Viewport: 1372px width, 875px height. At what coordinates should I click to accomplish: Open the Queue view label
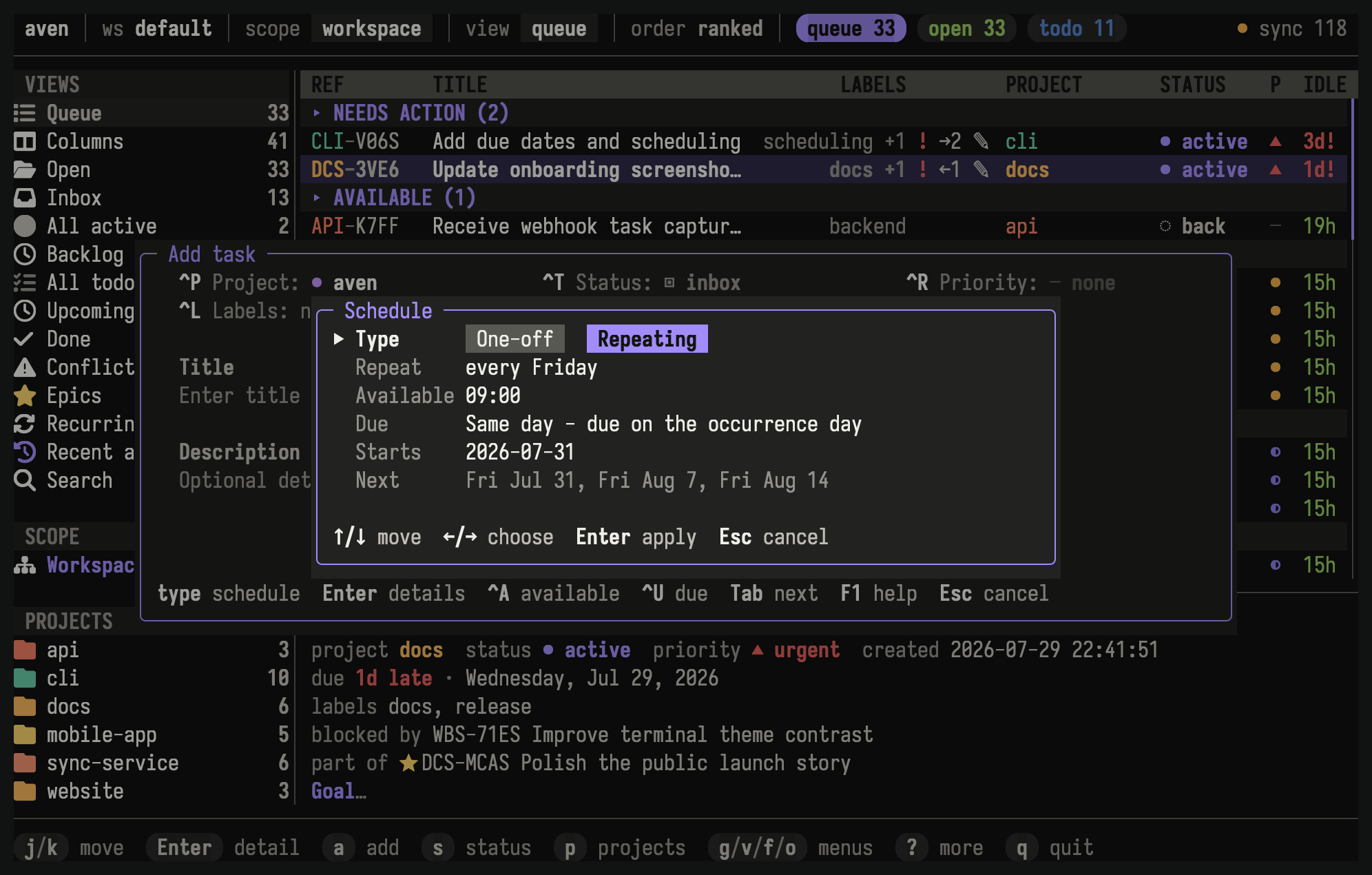click(x=74, y=113)
